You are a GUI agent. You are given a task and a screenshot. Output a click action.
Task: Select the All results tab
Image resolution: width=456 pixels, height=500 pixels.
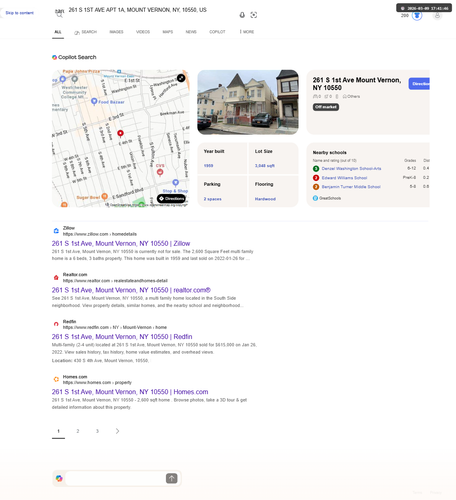58,32
